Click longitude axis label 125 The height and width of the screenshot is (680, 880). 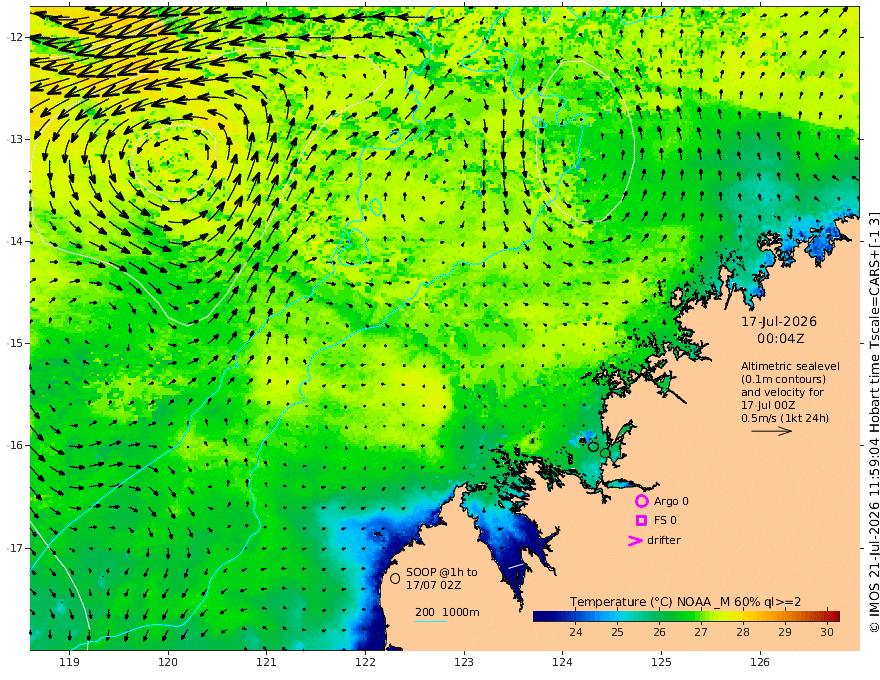click(x=661, y=662)
